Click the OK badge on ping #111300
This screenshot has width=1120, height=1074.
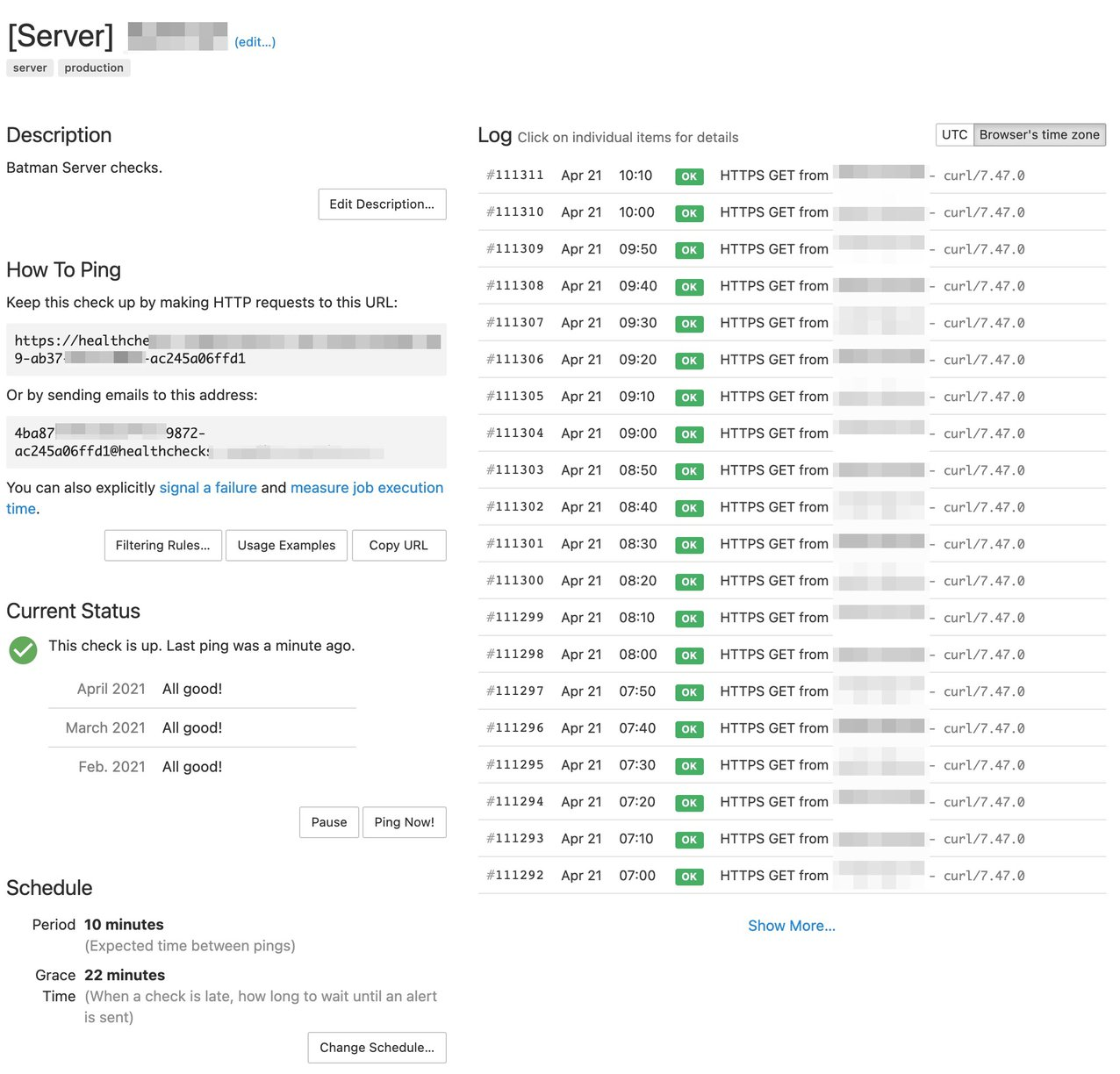(x=689, y=582)
